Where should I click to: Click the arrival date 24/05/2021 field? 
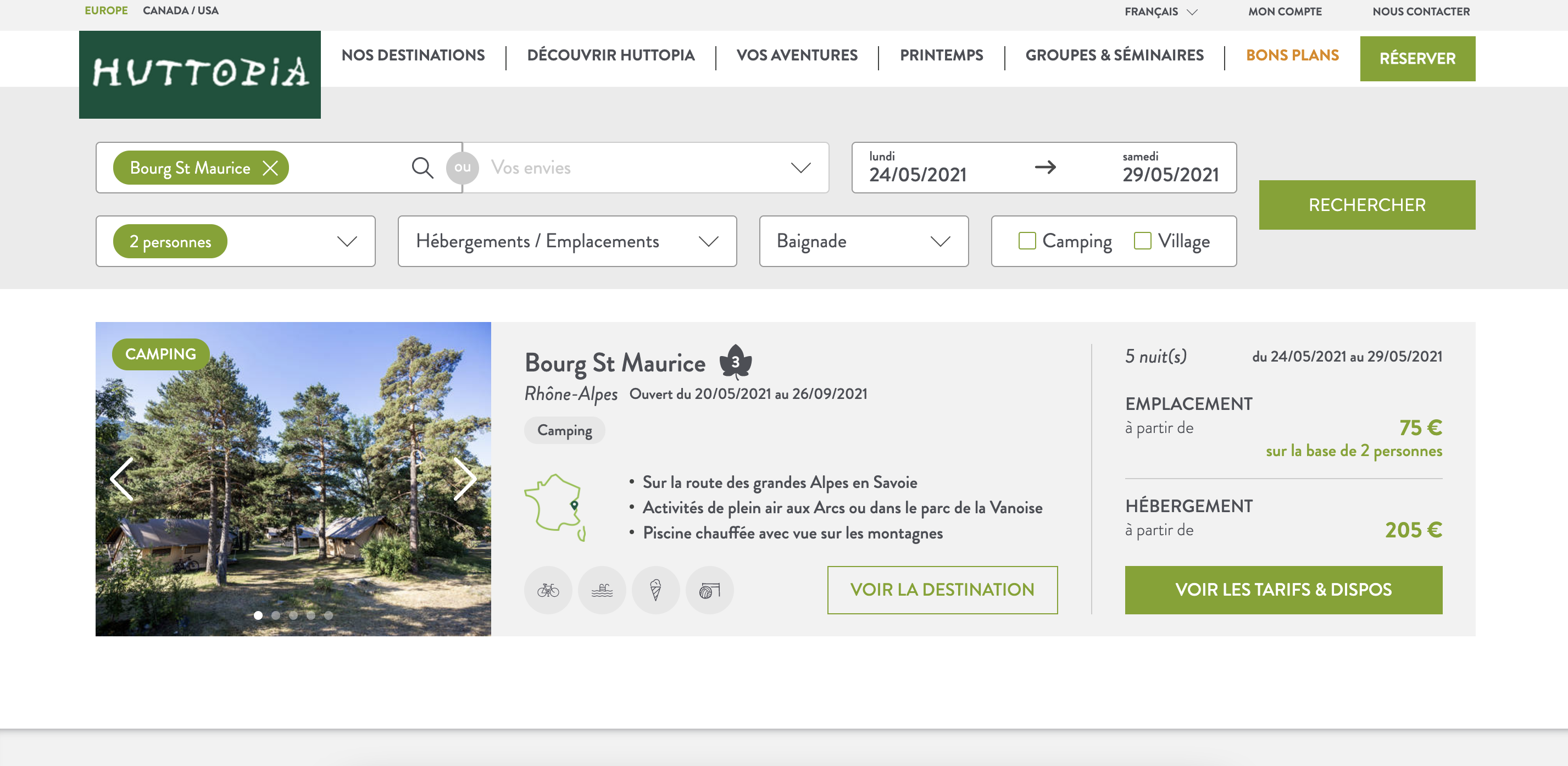(x=918, y=168)
